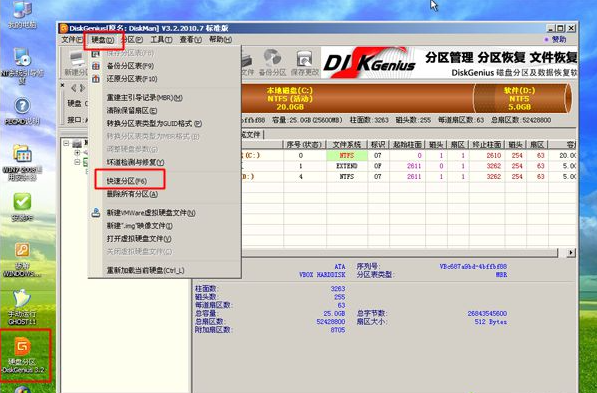Select 删除所有分区(A) menu entry

132,194
